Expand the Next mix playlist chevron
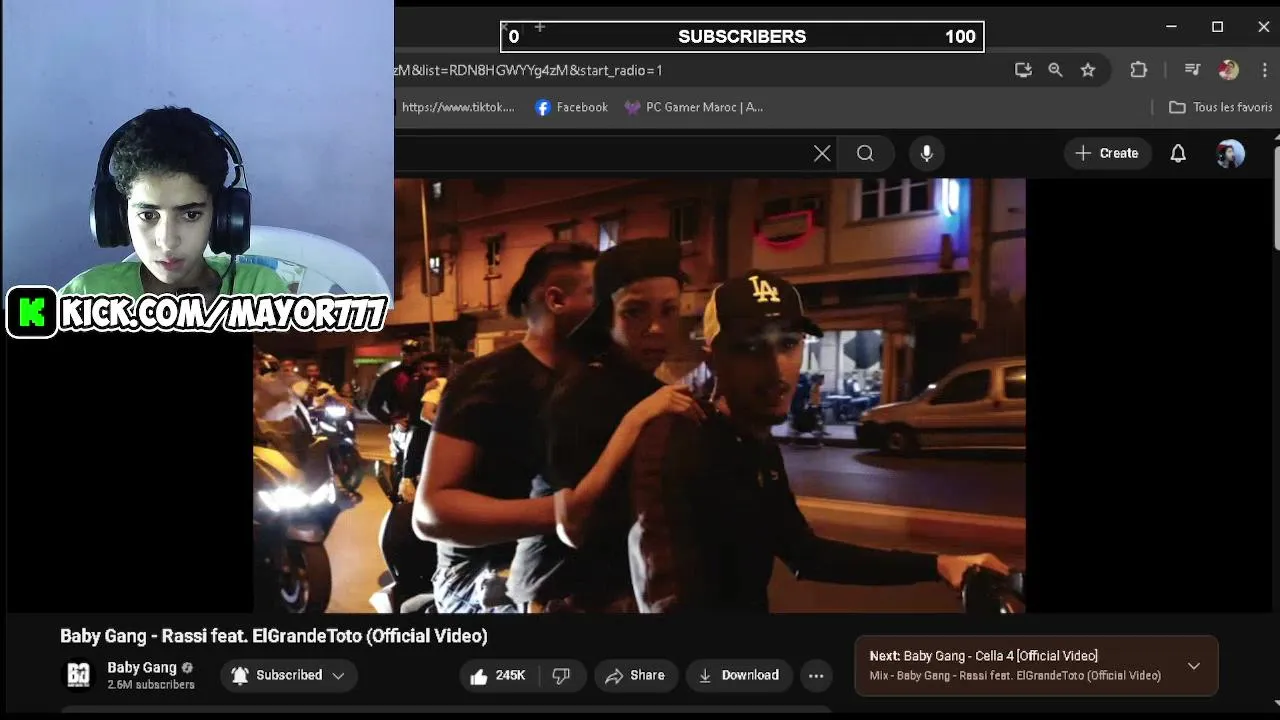Viewport: 1280px width, 720px height. 1194,665
